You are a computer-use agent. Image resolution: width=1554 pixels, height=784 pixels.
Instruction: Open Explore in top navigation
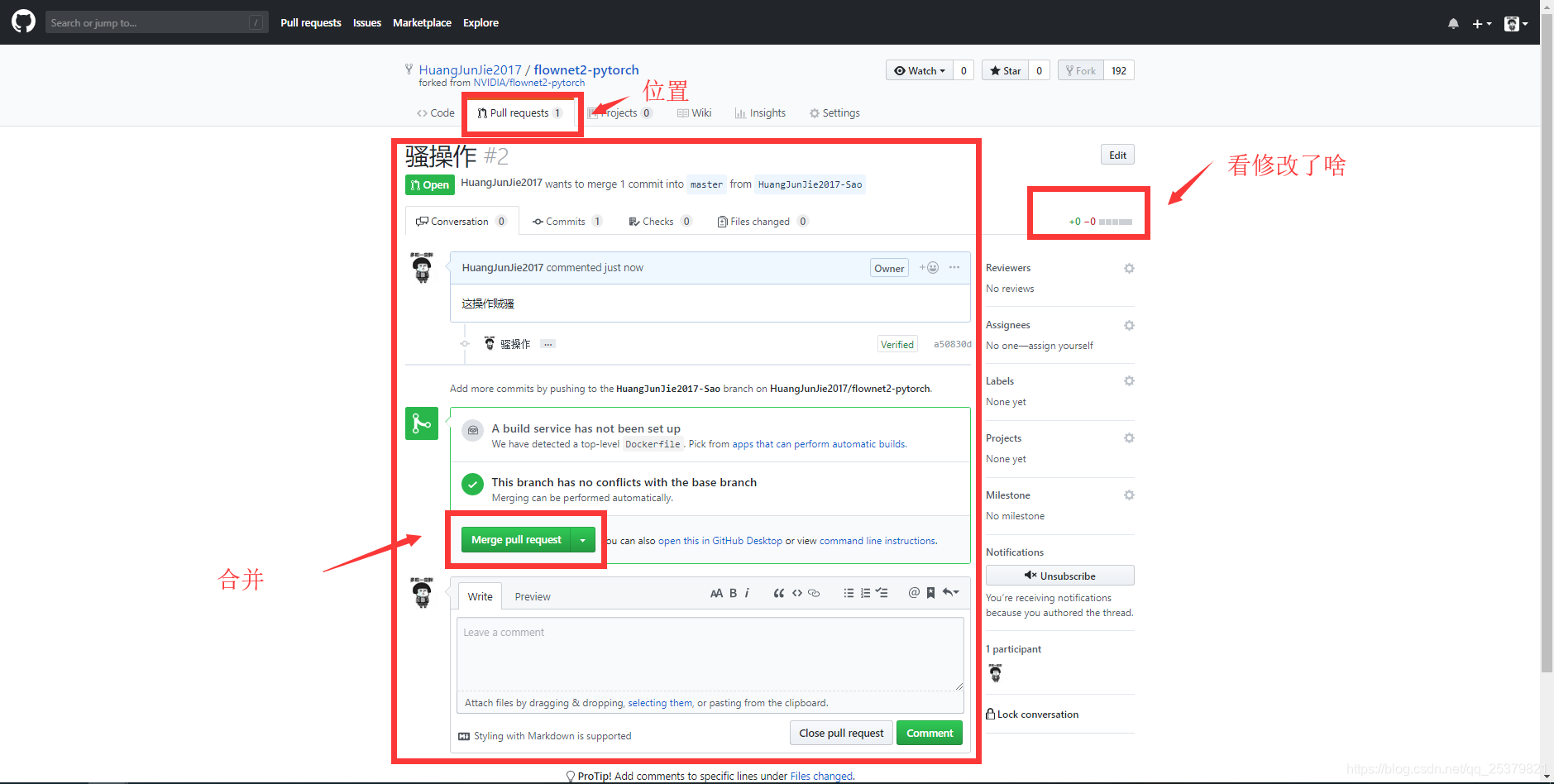481,22
